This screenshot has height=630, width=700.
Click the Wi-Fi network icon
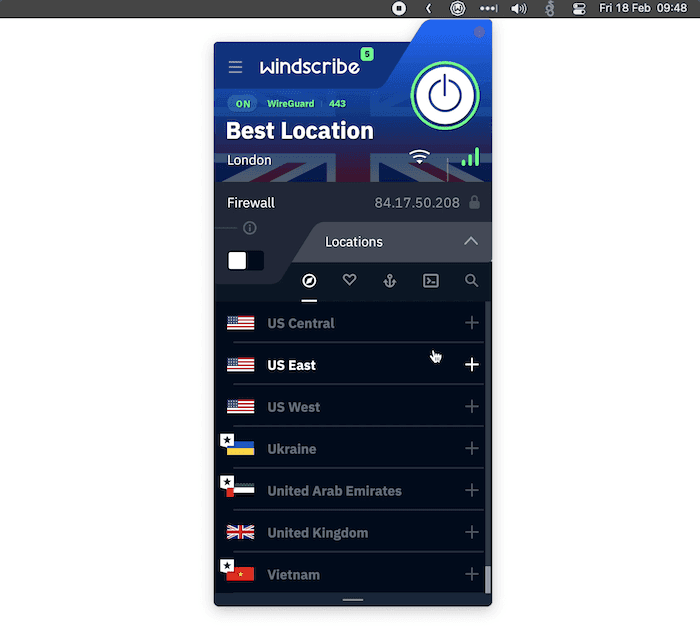point(419,156)
